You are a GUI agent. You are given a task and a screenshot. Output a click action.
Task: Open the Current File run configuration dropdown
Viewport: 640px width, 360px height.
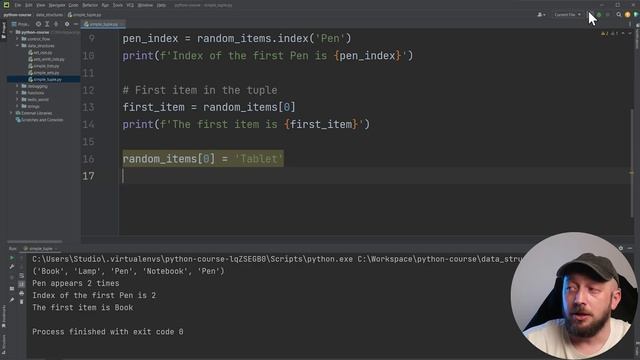(x=567, y=15)
